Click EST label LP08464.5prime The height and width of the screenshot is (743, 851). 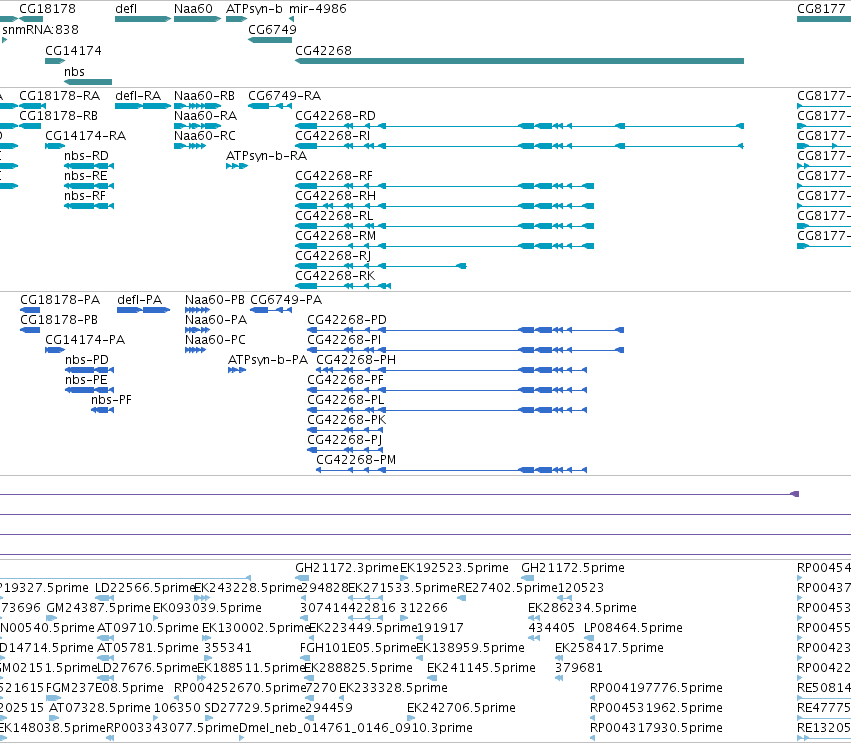tap(633, 628)
